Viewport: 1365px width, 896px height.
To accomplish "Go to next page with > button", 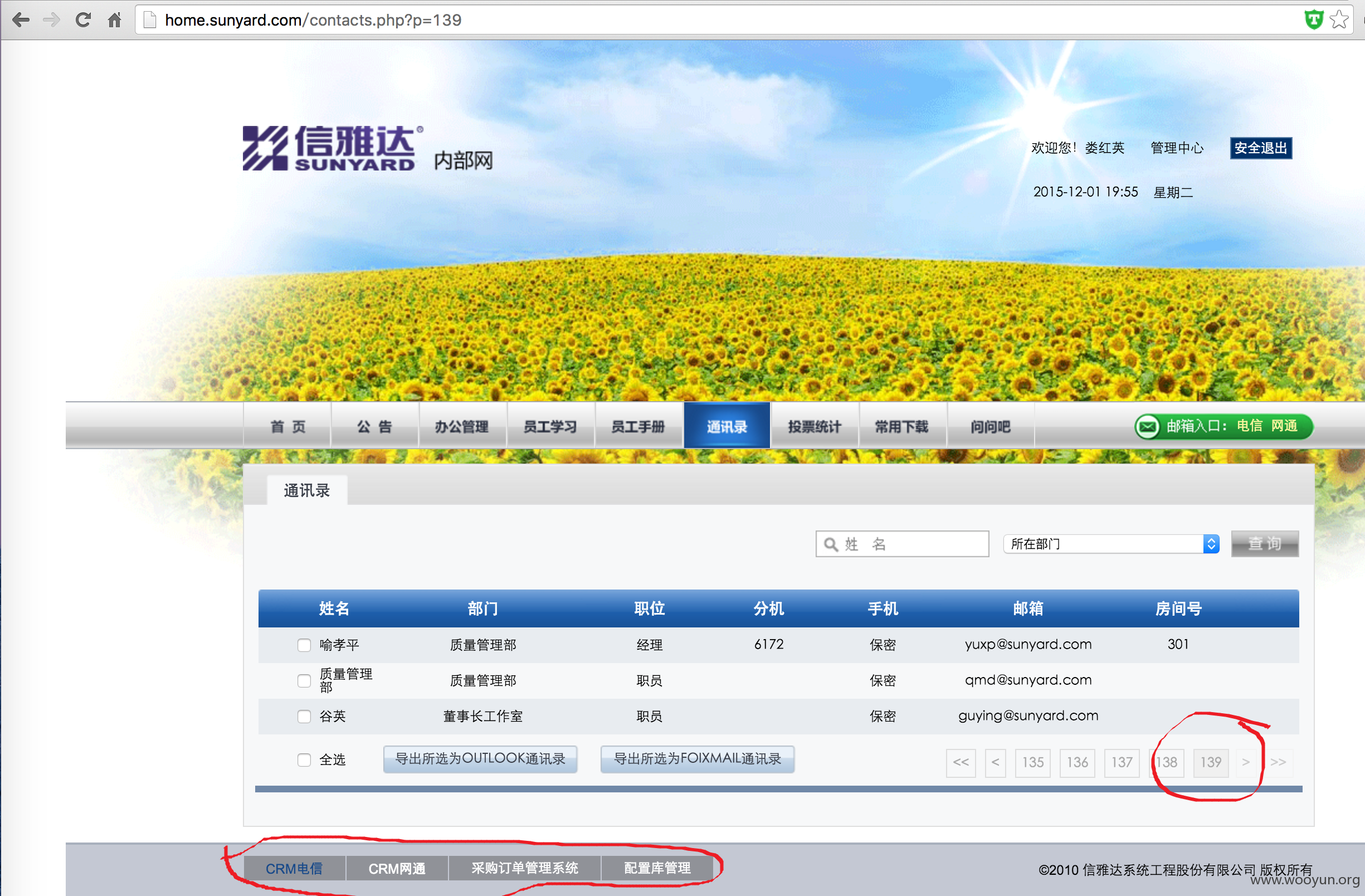I will 1246,762.
